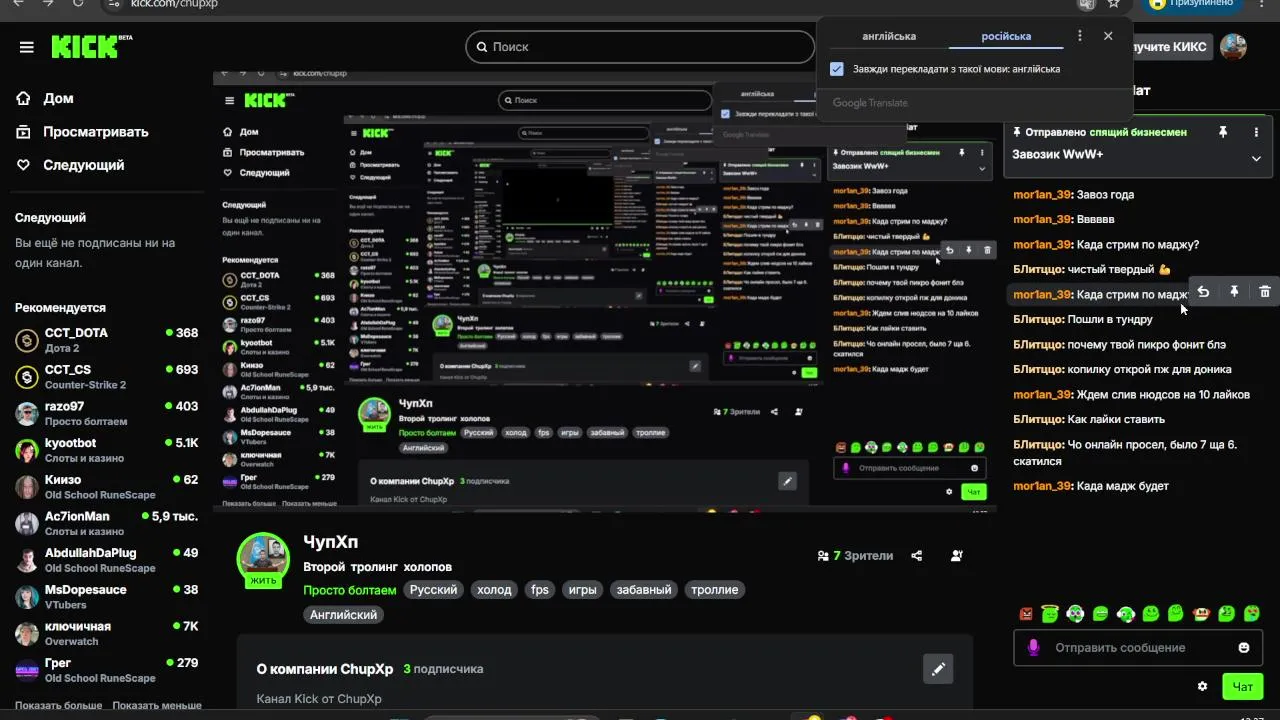This screenshot has width=1280, height=720.
Task: Open translate popup three-dot options
Action: [x=1079, y=36]
